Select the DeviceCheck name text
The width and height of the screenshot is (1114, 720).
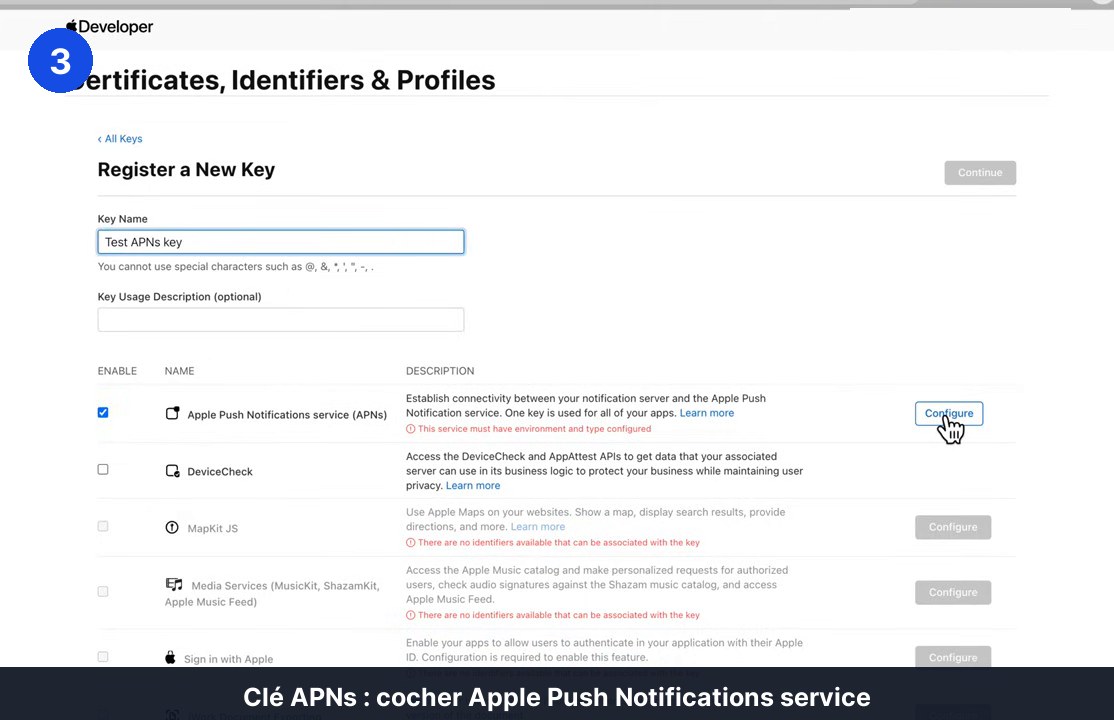pos(220,471)
